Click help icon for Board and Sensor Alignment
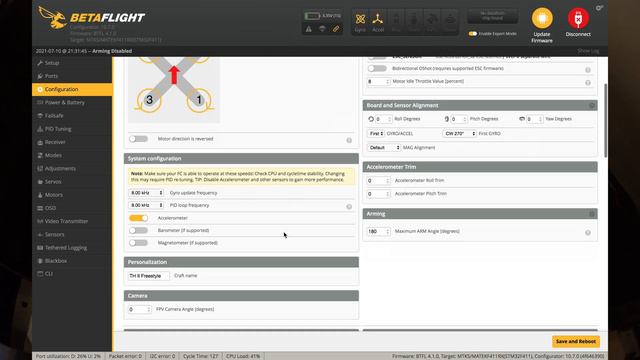The width and height of the screenshot is (640, 360). [x=592, y=106]
